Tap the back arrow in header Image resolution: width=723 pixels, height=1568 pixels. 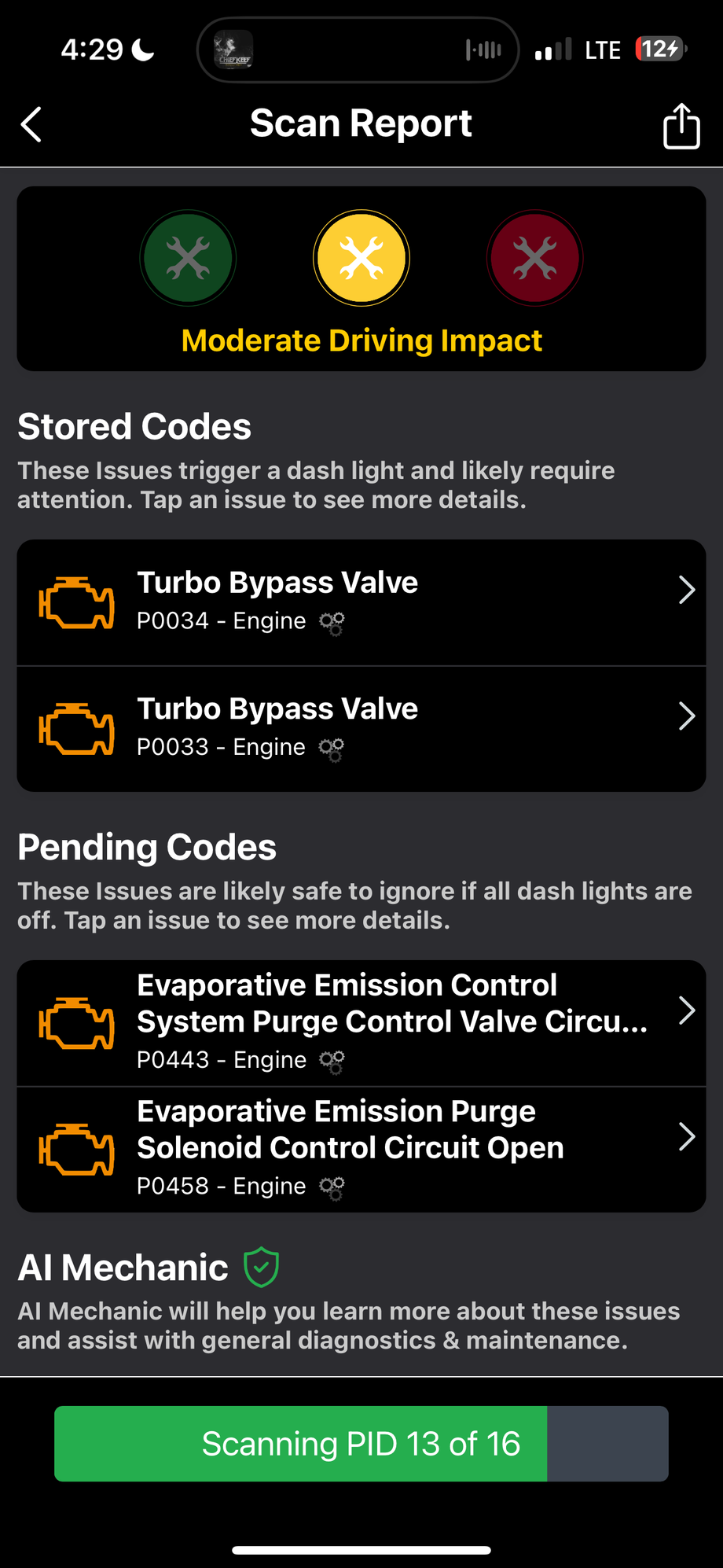(x=31, y=124)
